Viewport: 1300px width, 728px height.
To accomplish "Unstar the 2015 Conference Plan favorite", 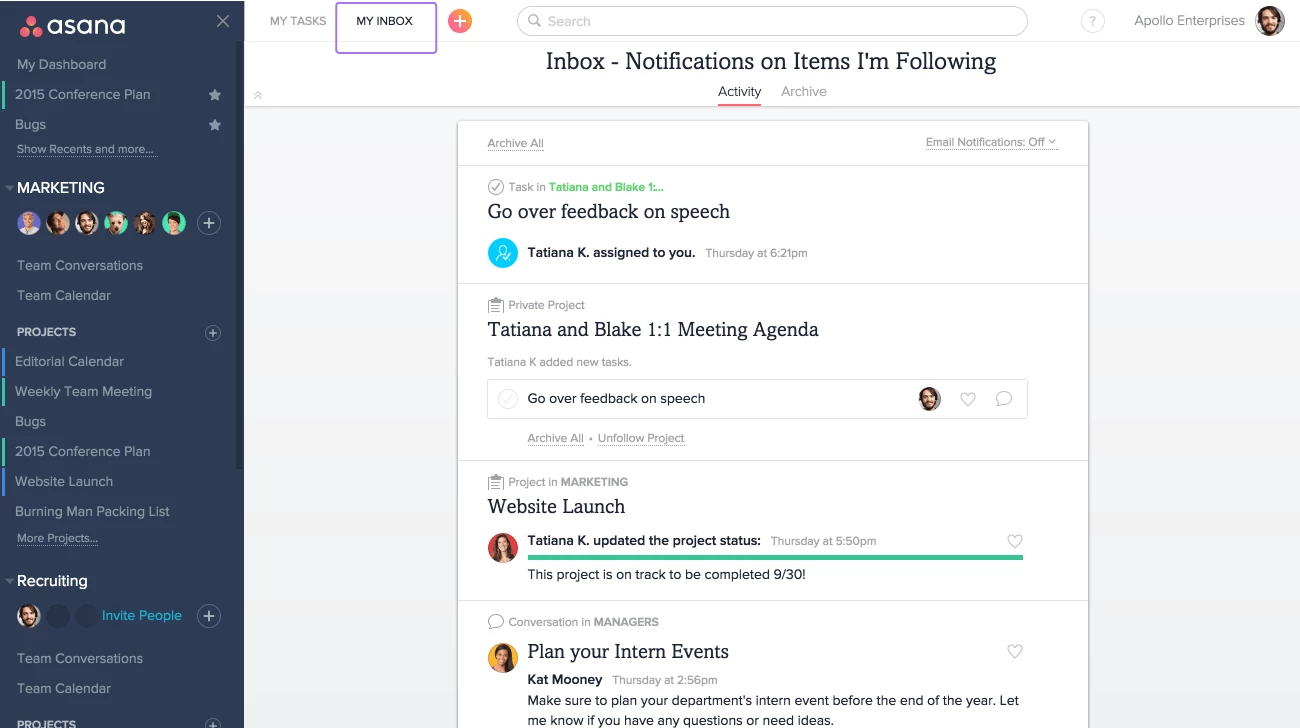I will [214, 95].
